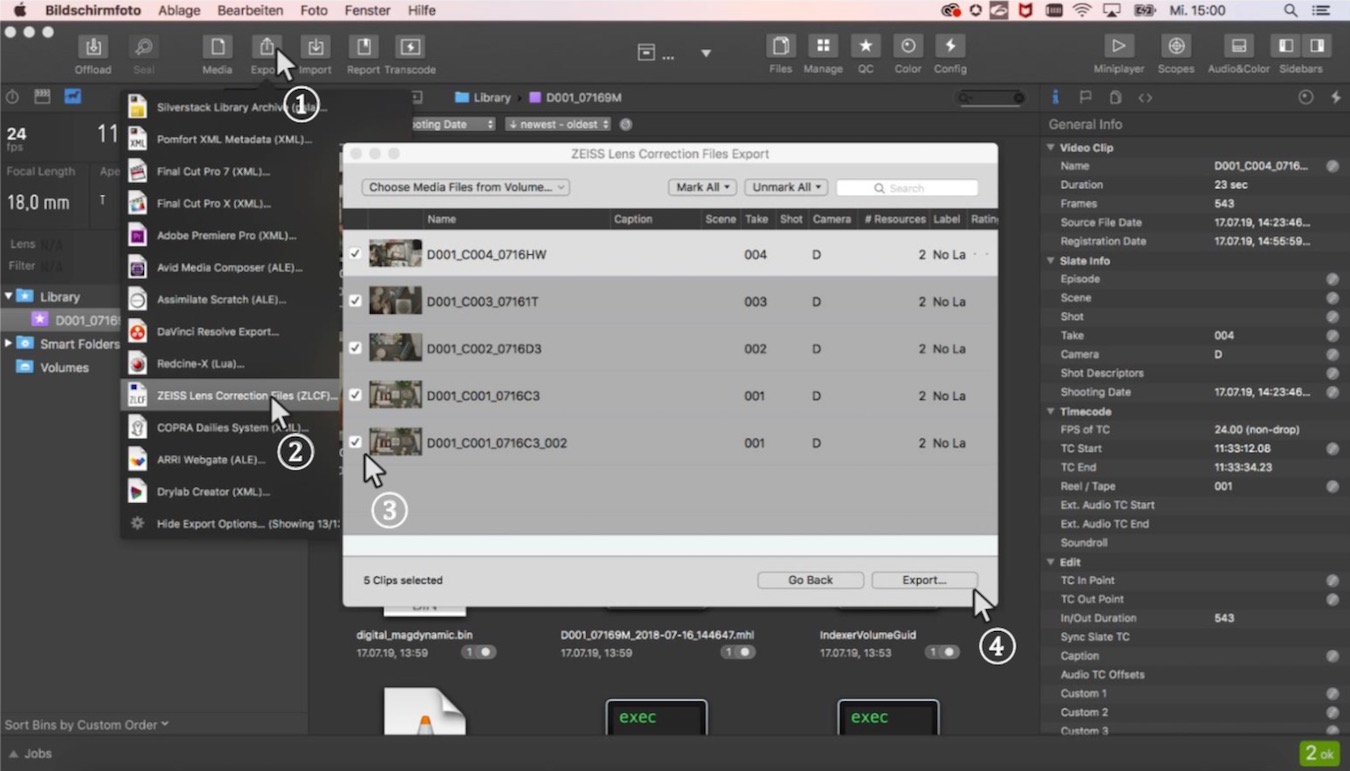Screen dimensions: 1350x771
Task: Click the lightning bolt icon in right panel
Action: pyautogui.click(x=1336, y=97)
